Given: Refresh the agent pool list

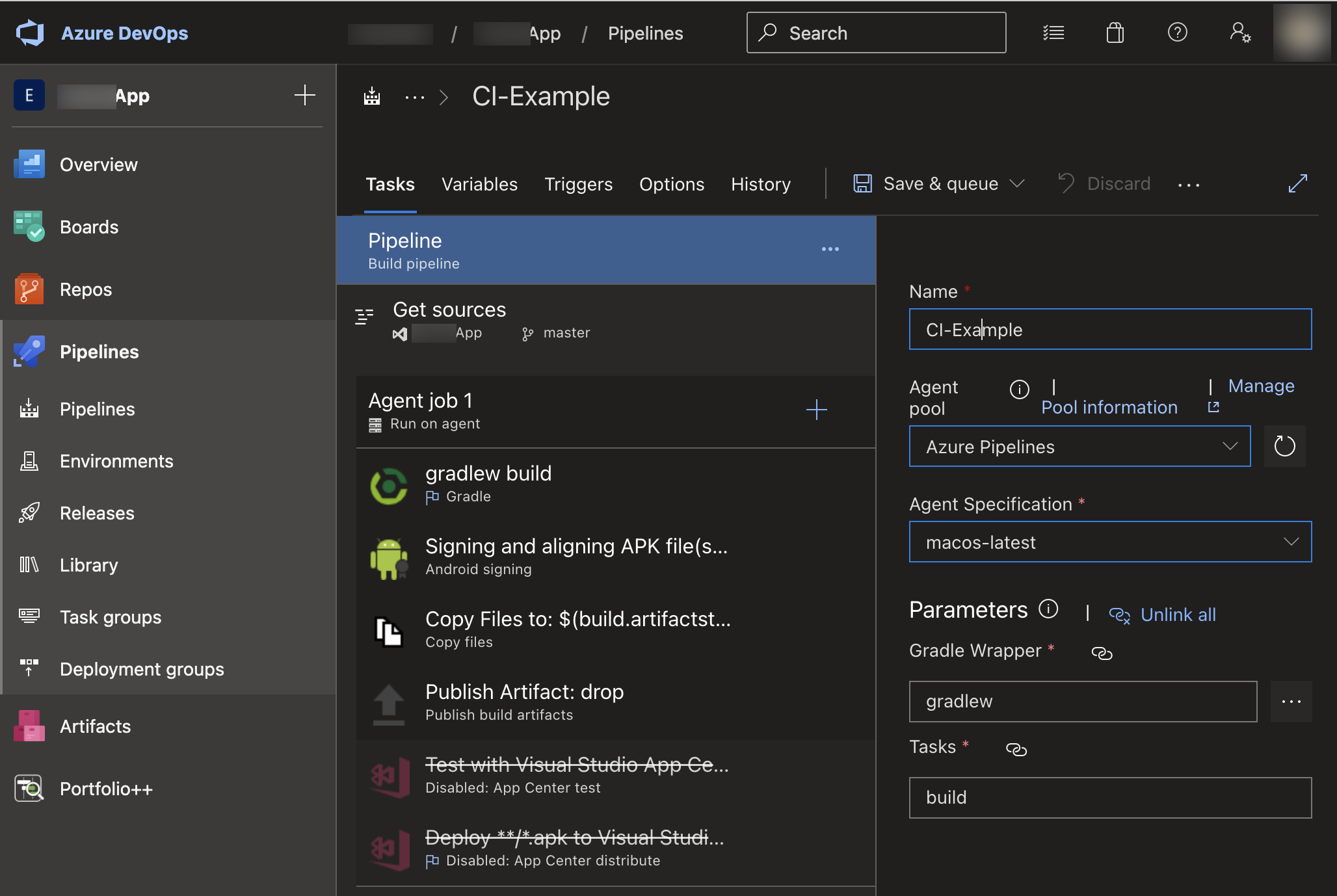Looking at the screenshot, I should click(x=1284, y=447).
